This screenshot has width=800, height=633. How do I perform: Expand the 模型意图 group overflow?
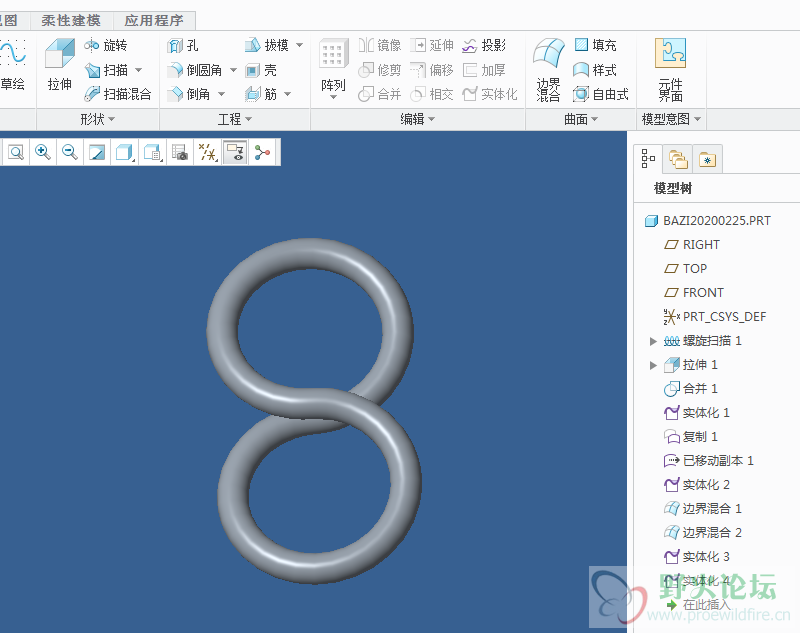pyautogui.click(x=671, y=119)
